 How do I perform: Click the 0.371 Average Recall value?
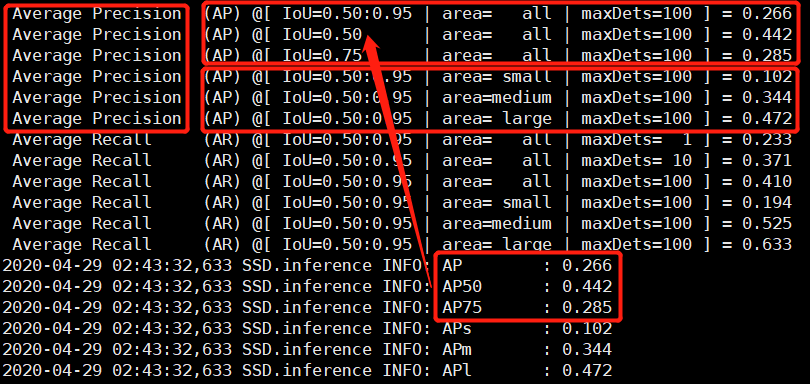(x=767, y=161)
